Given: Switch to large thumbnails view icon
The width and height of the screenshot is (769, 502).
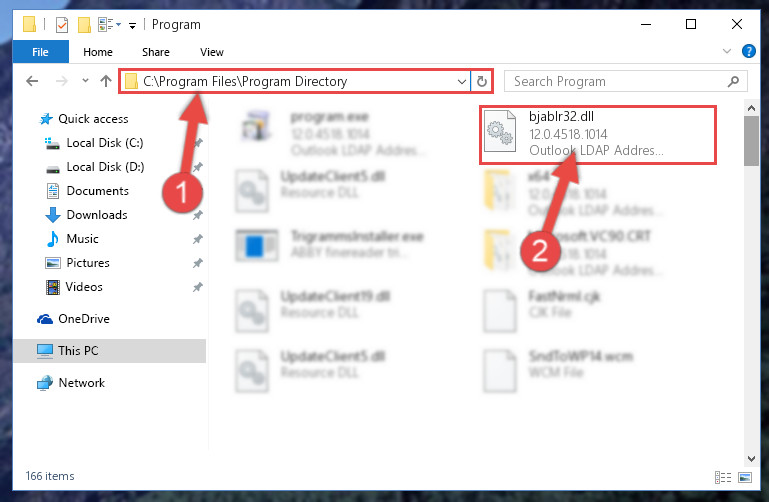Looking at the screenshot, I should 744,477.
